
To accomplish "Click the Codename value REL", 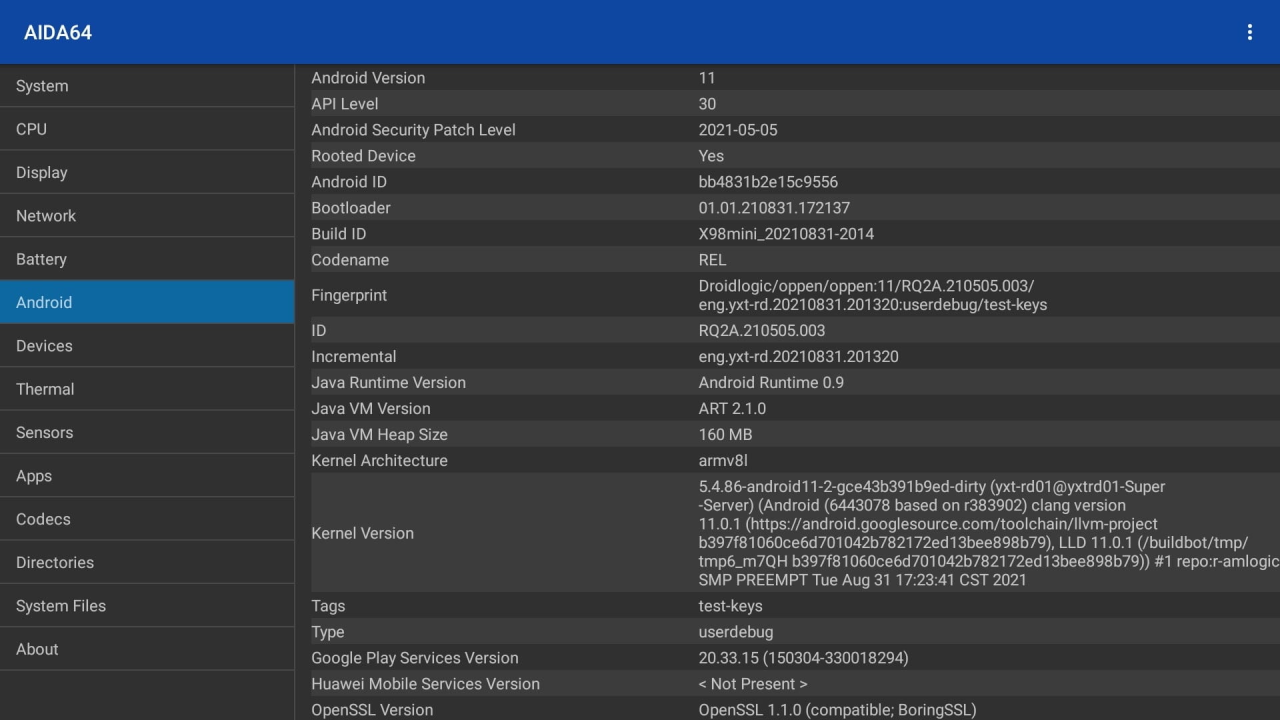I will click(712, 260).
